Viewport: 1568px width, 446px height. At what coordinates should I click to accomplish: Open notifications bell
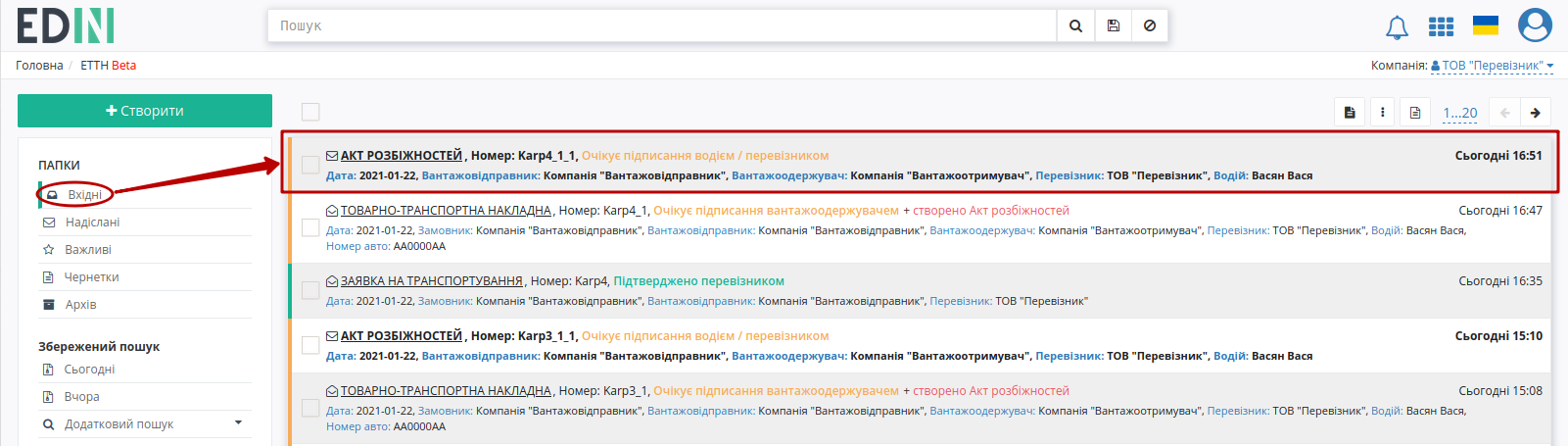coord(1398,27)
